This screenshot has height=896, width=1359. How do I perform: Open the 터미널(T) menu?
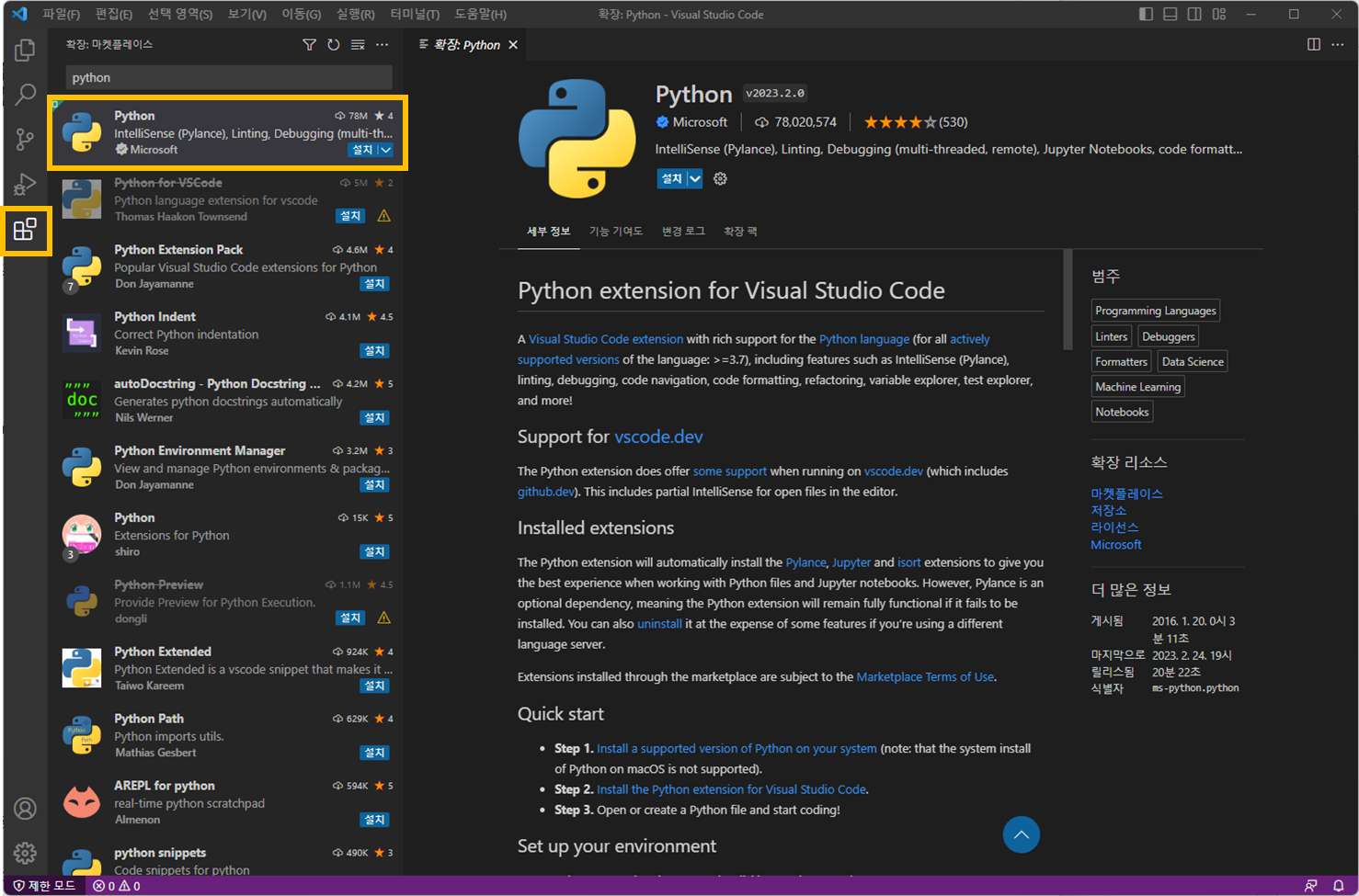point(415,14)
